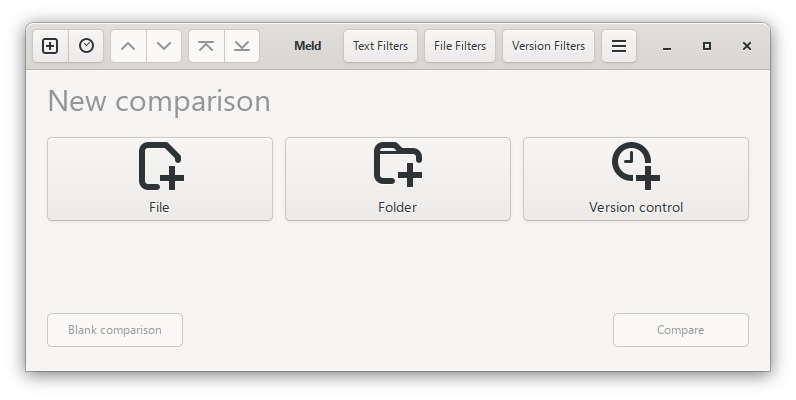Image resolution: width=796 pixels, height=400 pixels.
Task: Go to previous change with up arrow
Action: pyautogui.click(x=128, y=46)
